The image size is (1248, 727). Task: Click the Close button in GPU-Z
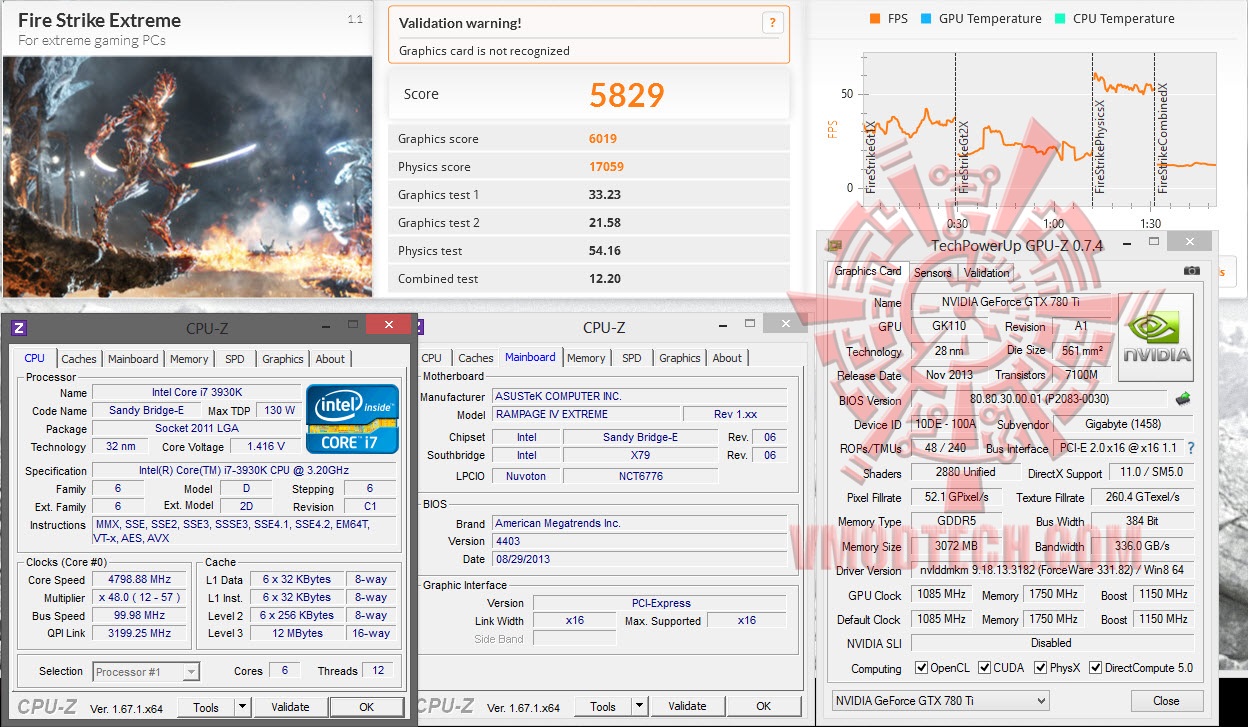(1166, 701)
